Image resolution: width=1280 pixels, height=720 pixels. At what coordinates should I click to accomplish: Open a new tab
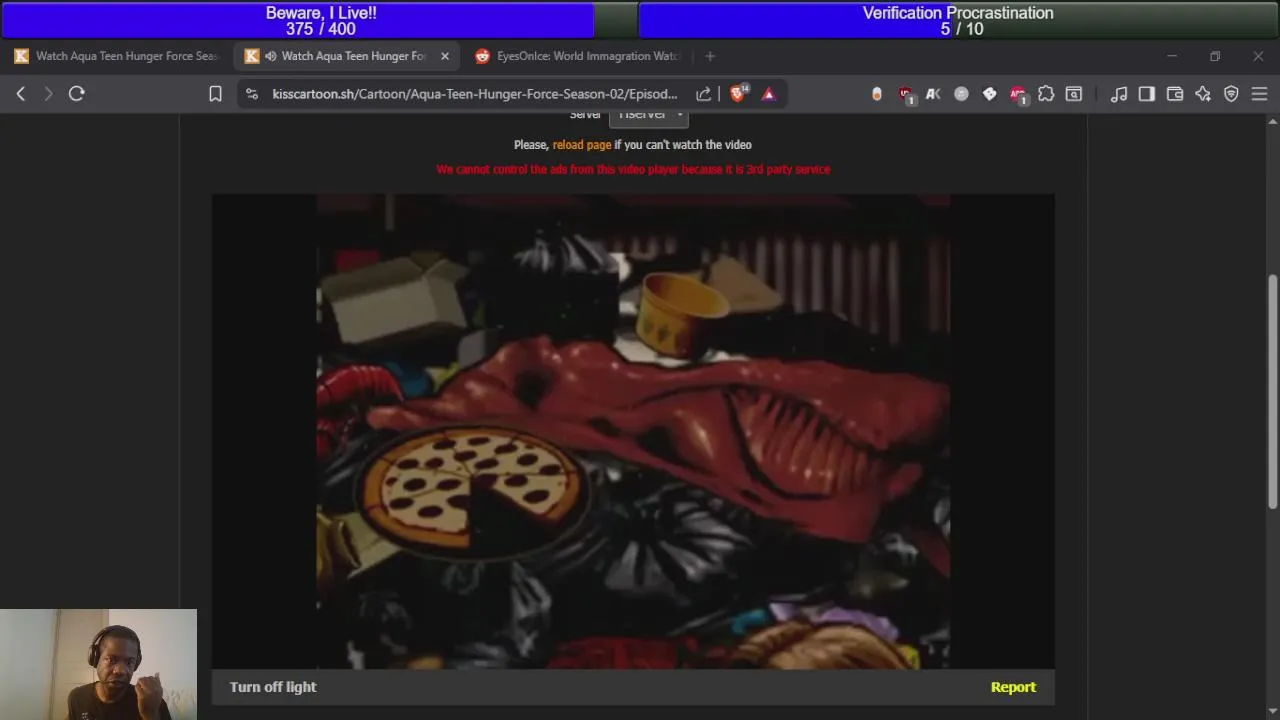click(x=710, y=56)
